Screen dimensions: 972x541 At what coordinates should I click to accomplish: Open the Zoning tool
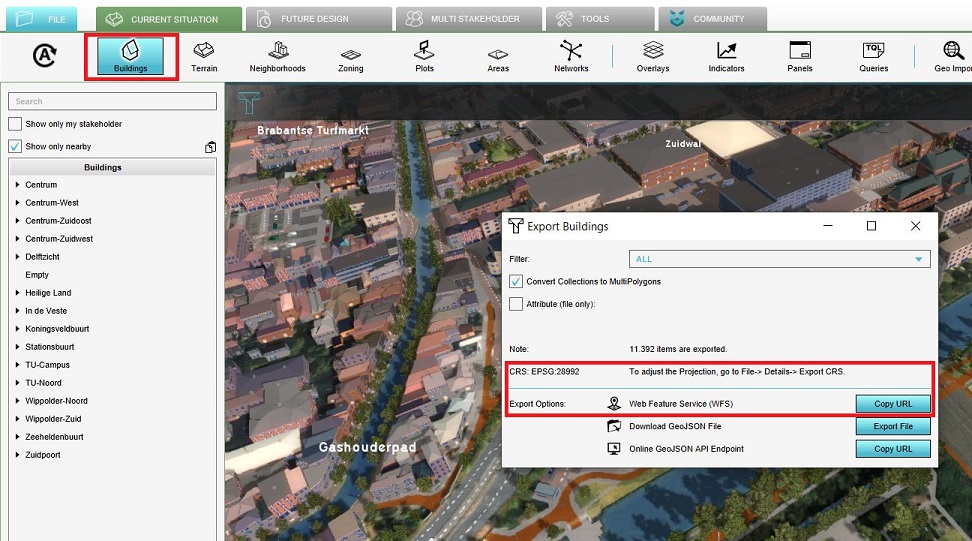[x=350, y=56]
